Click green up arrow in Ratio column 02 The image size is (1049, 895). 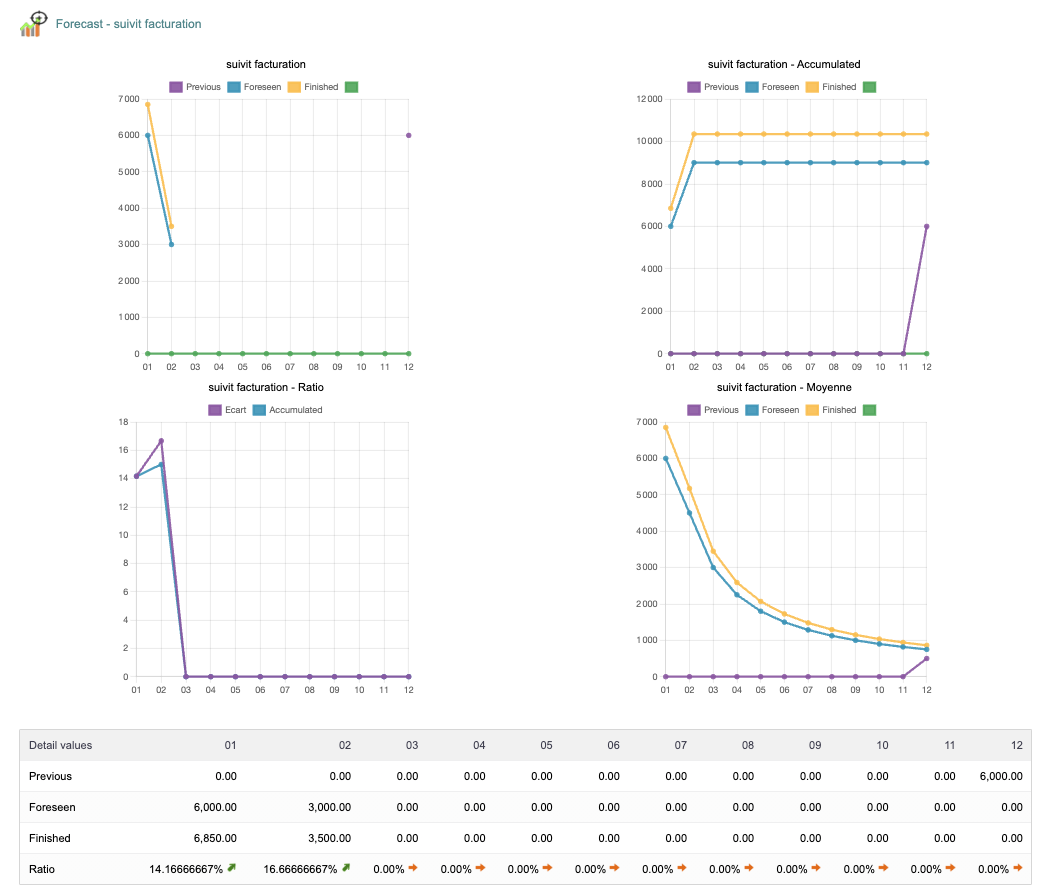point(345,868)
